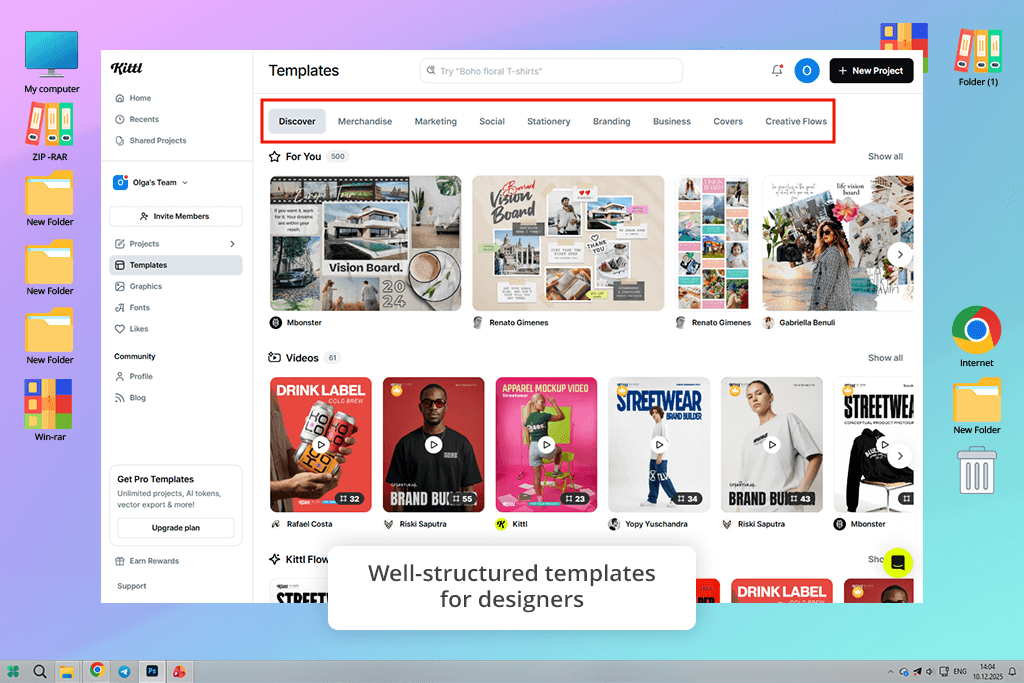Click author name Riski Saputra under red video
Image resolution: width=1024 pixels, height=683 pixels.
tap(423, 524)
